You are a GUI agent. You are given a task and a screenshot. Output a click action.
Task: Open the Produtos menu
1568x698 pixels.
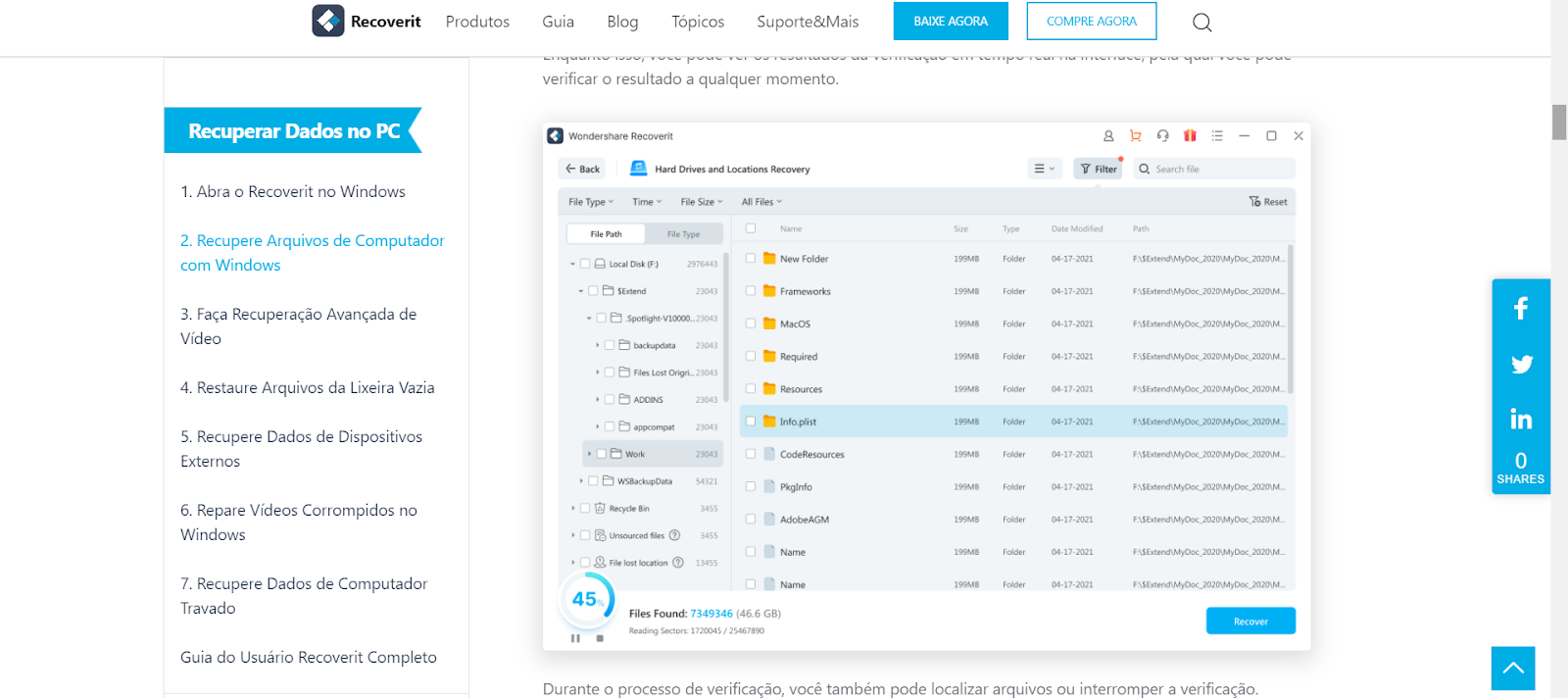pos(477,22)
